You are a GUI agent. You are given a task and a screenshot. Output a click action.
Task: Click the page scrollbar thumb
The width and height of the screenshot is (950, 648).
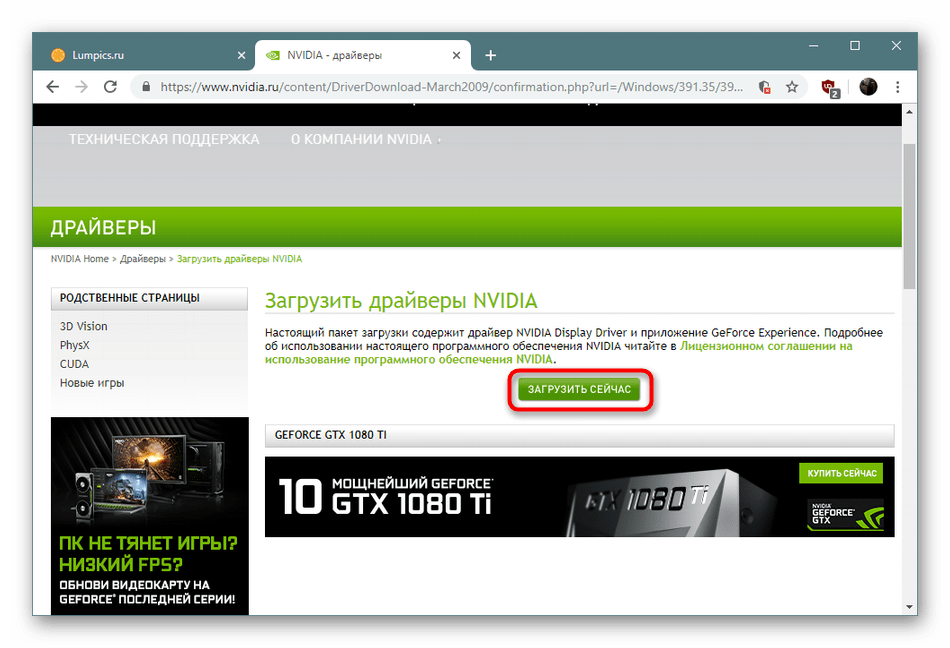909,216
